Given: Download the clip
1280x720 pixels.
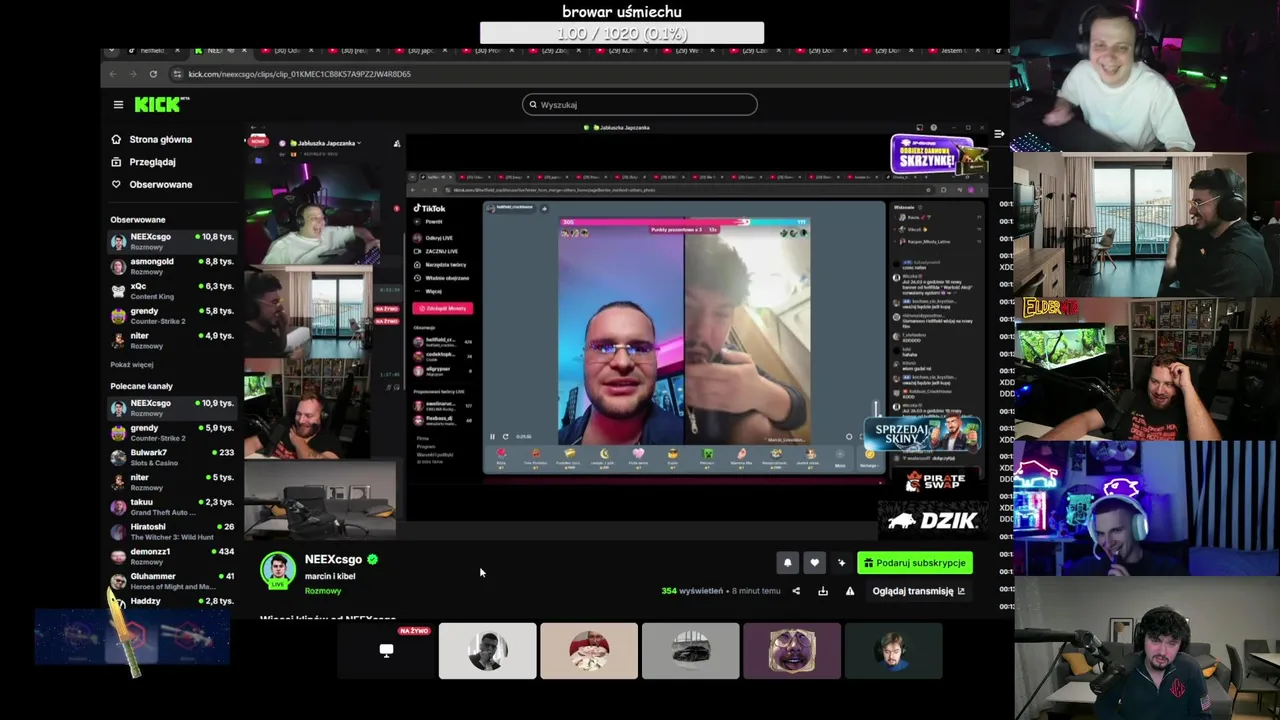Looking at the screenshot, I should 823,591.
